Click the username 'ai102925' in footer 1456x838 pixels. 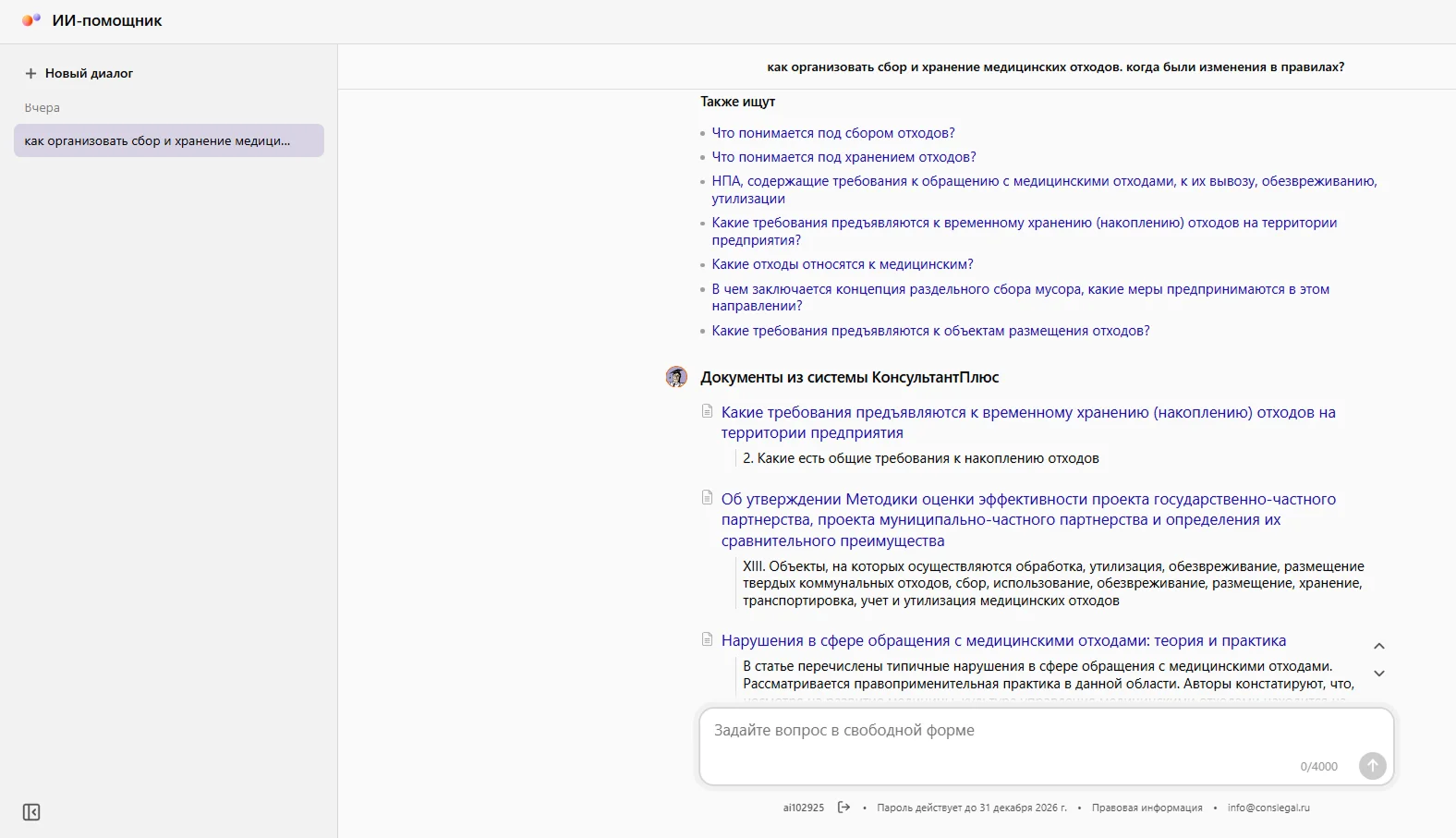(804, 808)
